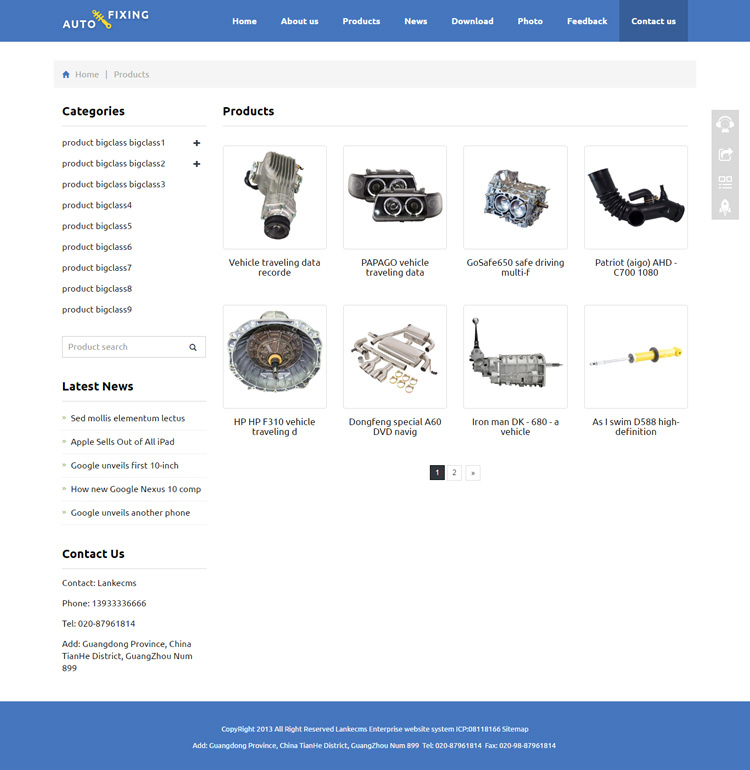Click the Sitemap link in footer
Viewport: 750px width, 770px height.
(x=515, y=729)
